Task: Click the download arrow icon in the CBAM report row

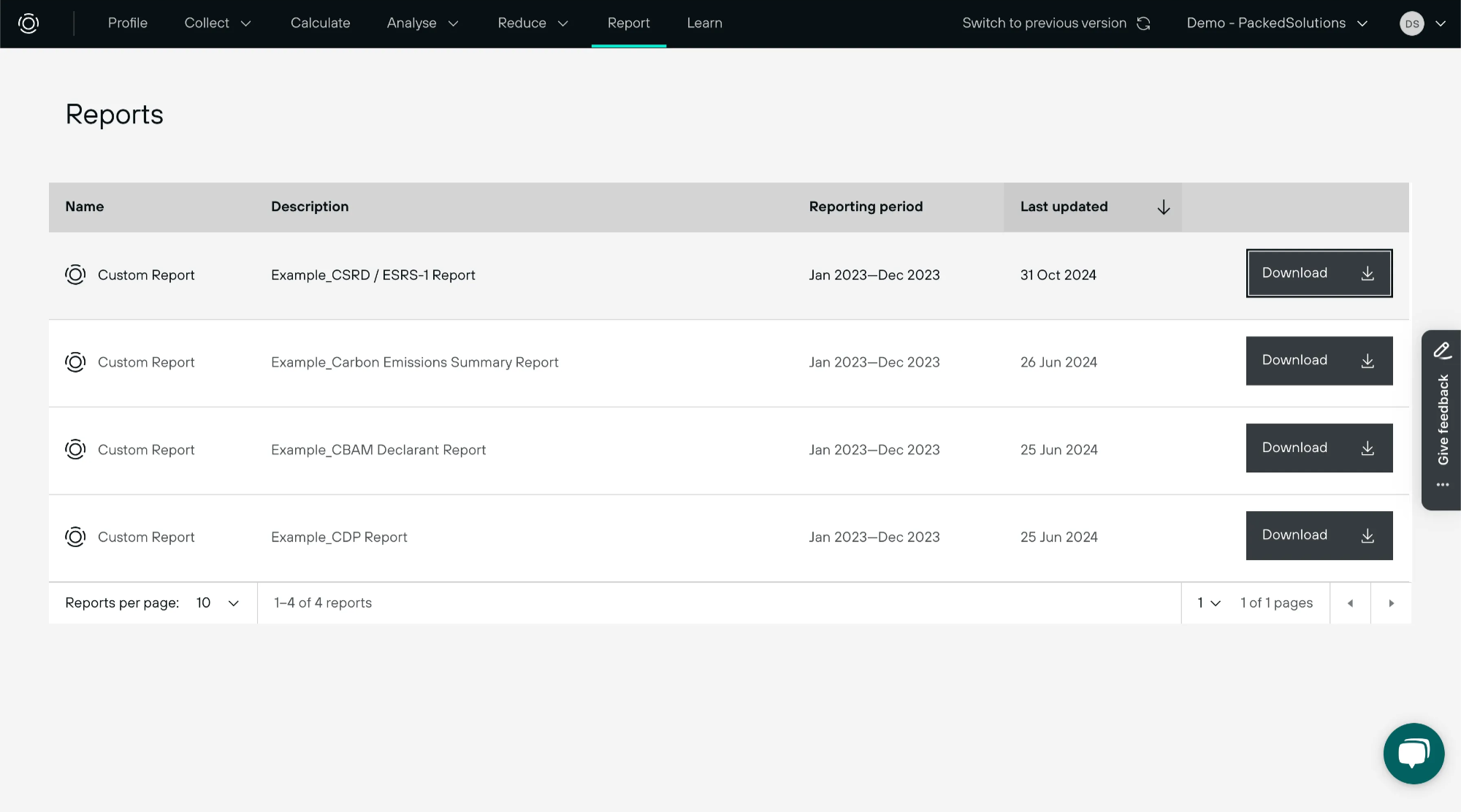Action: pos(1367,448)
